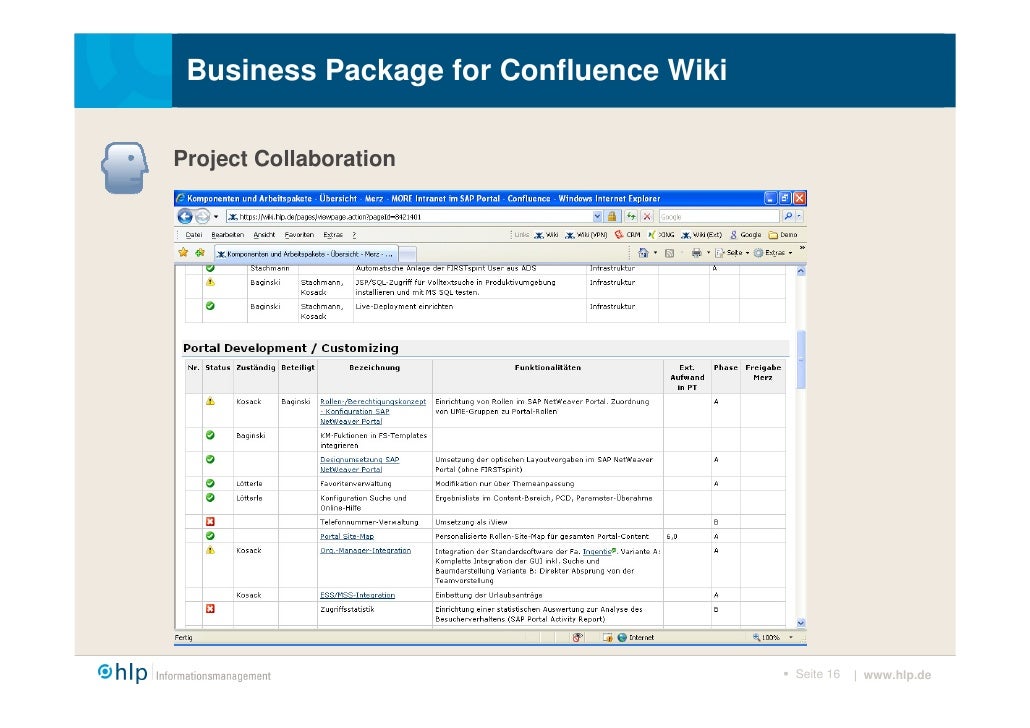Viewport: 1030px width, 728px height.
Task: Click green check status in Favoritenverwaltung row
Action: 210,483
